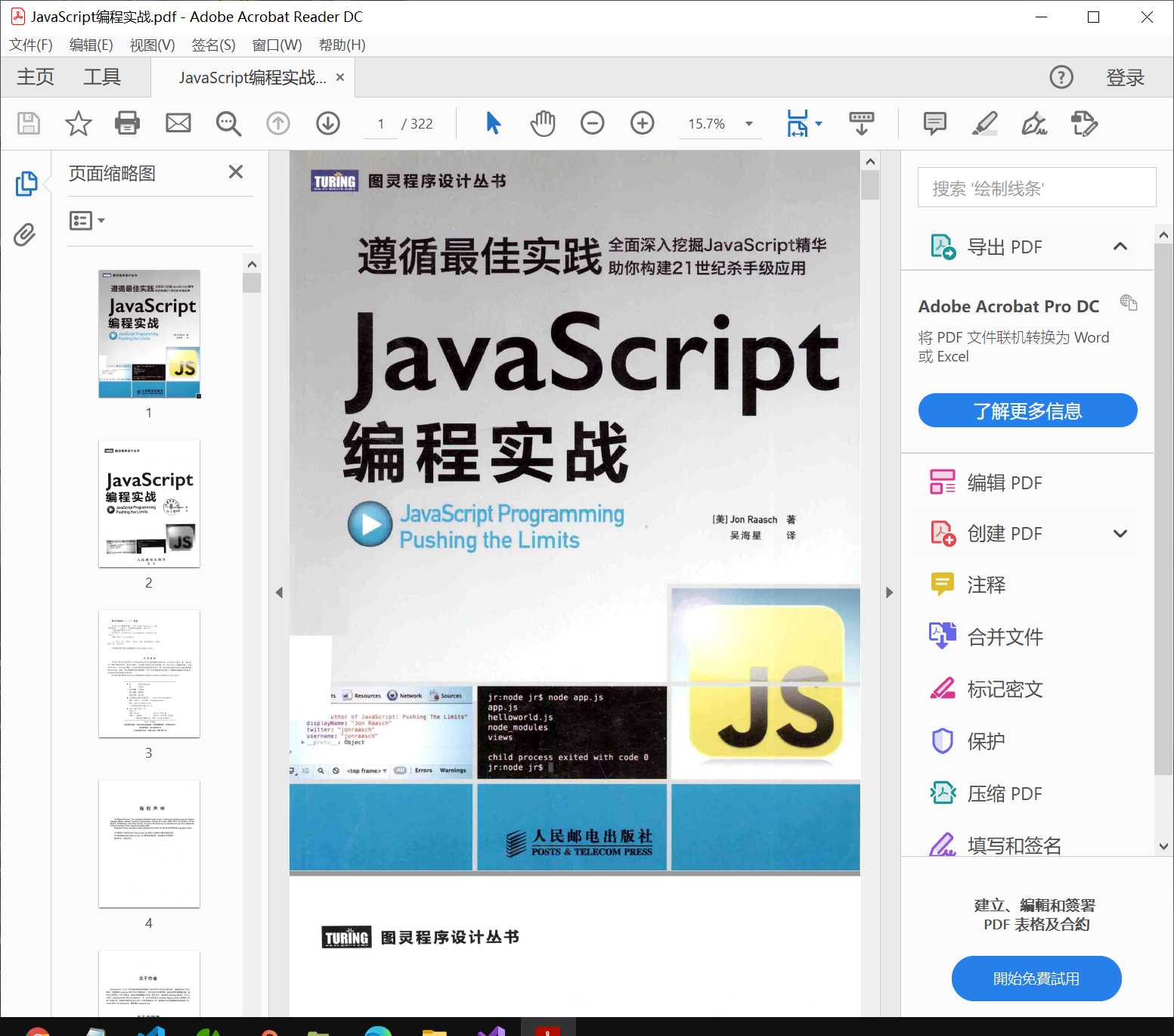Select page 1 thumbnail
Viewport: 1174px width, 1036px height.
coord(149,333)
